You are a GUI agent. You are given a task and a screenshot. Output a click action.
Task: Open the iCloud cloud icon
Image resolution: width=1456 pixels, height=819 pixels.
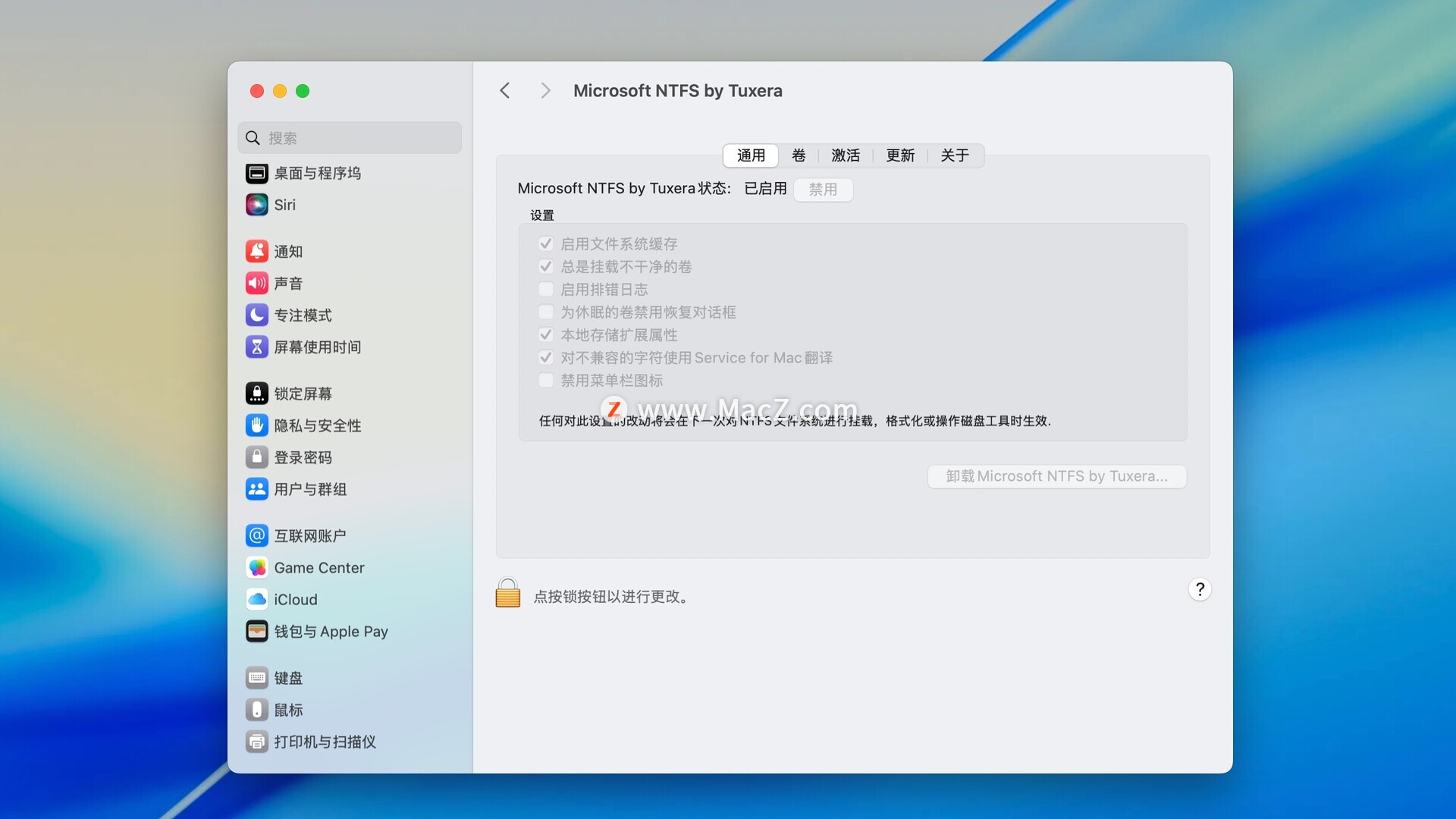(257, 599)
